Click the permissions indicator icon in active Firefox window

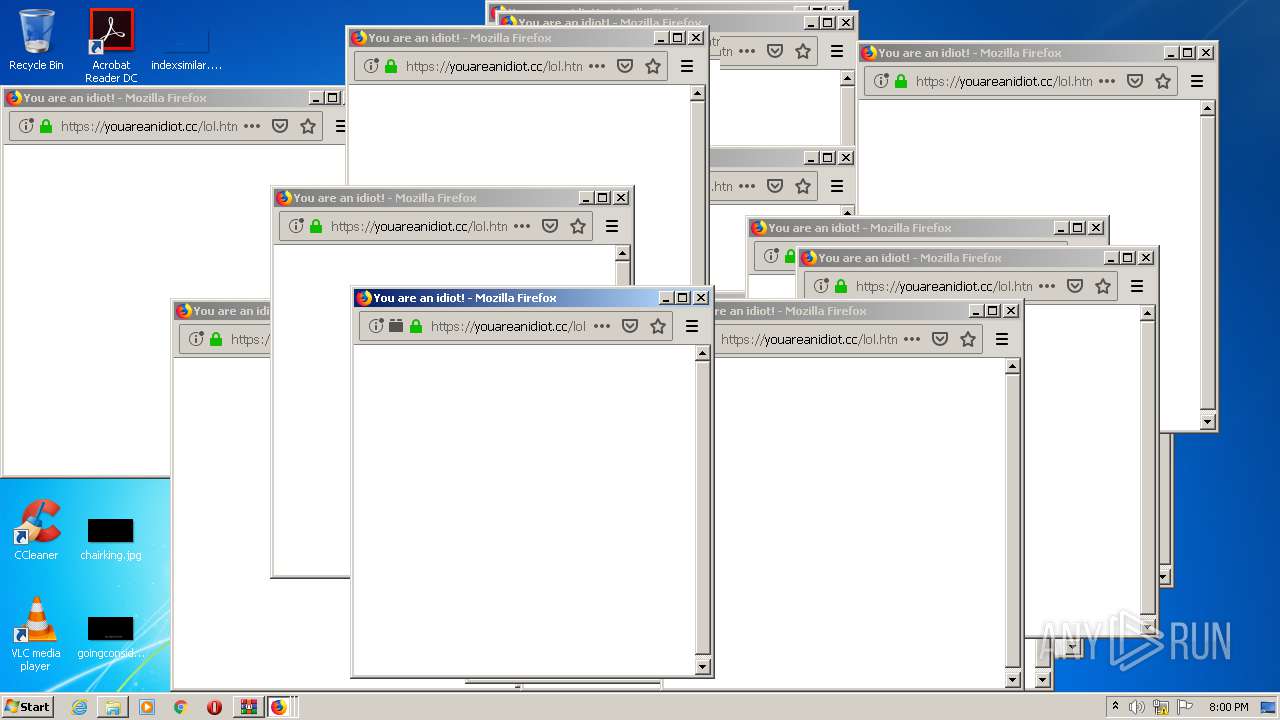[396, 326]
